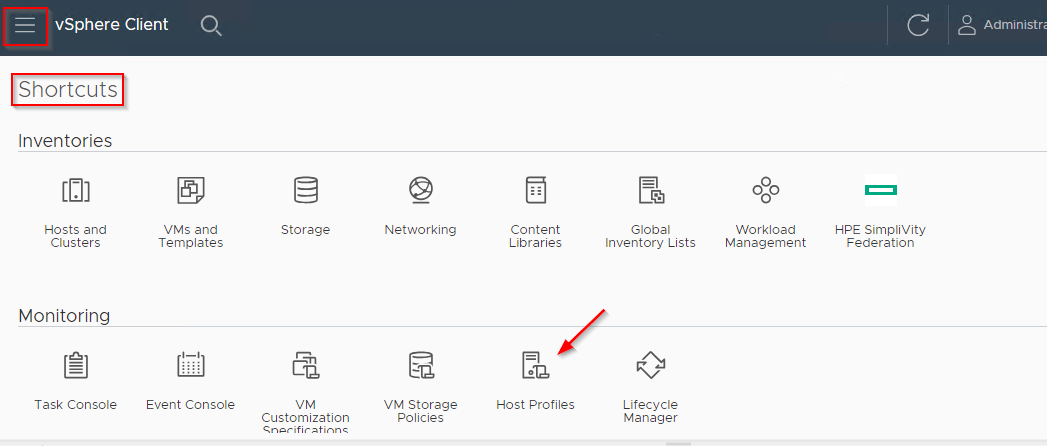Click the Lifecycle Manager label
The width and height of the screenshot is (1047, 446).
[650, 411]
